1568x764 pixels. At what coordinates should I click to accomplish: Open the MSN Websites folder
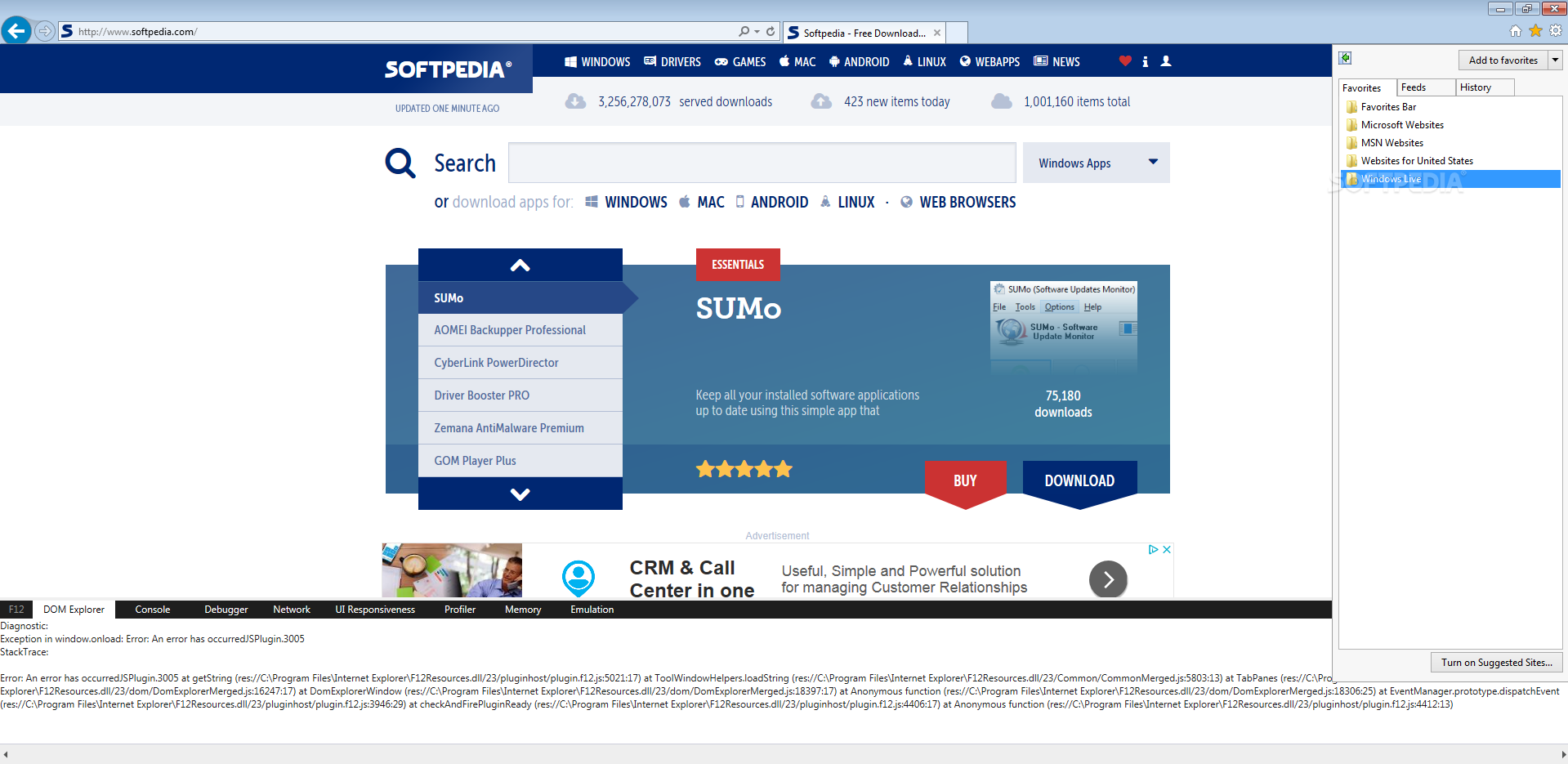tap(1392, 143)
